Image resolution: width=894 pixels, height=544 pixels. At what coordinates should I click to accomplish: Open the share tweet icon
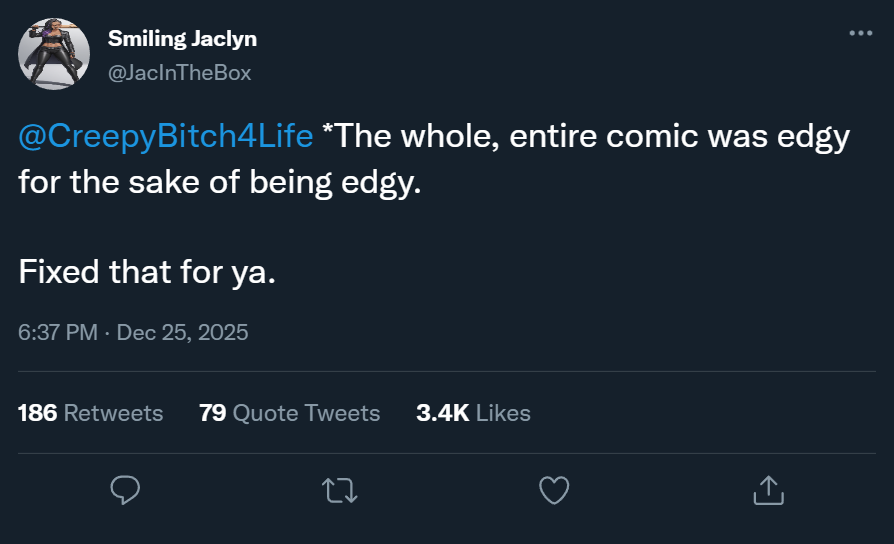pyautogui.click(x=767, y=489)
